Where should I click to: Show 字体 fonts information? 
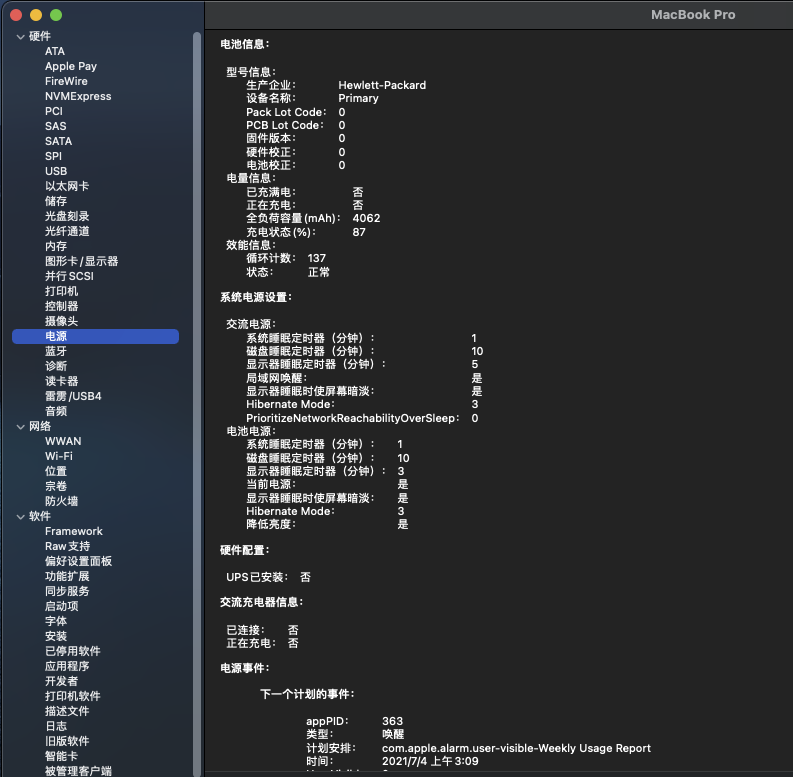[56, 622]
